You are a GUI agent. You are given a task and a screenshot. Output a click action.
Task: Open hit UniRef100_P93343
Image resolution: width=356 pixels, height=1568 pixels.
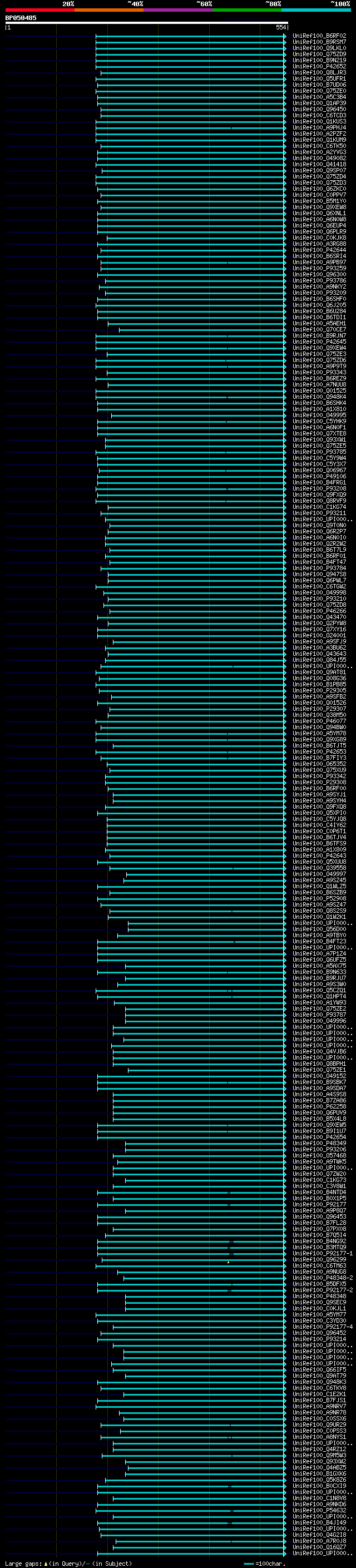[x=319, y=373]
